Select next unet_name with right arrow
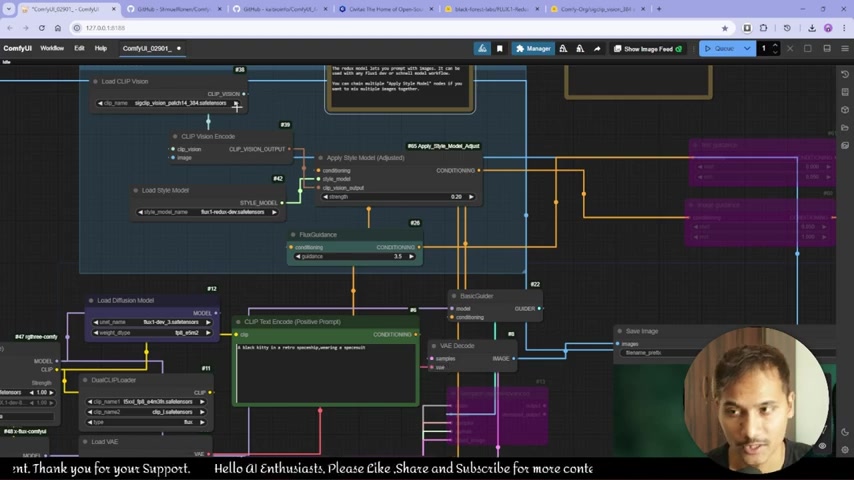The image size is (854, 480). [208, 323]
